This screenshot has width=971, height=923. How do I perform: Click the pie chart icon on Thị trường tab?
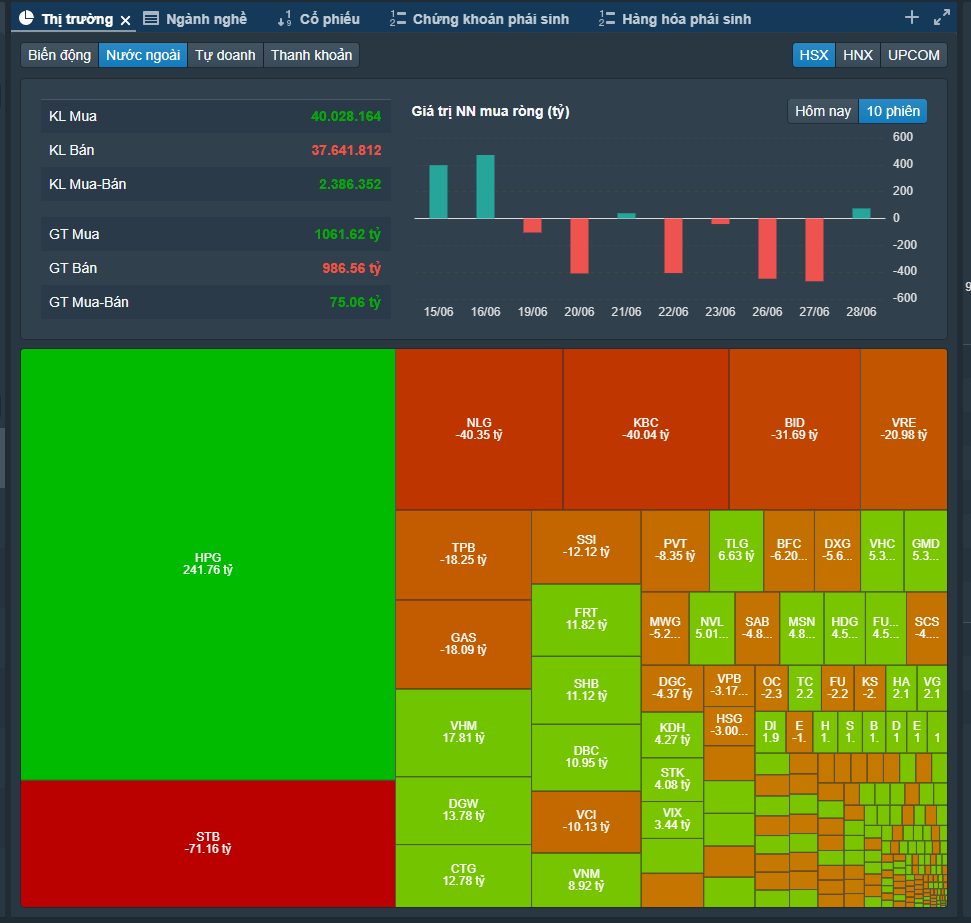(26, 18)
